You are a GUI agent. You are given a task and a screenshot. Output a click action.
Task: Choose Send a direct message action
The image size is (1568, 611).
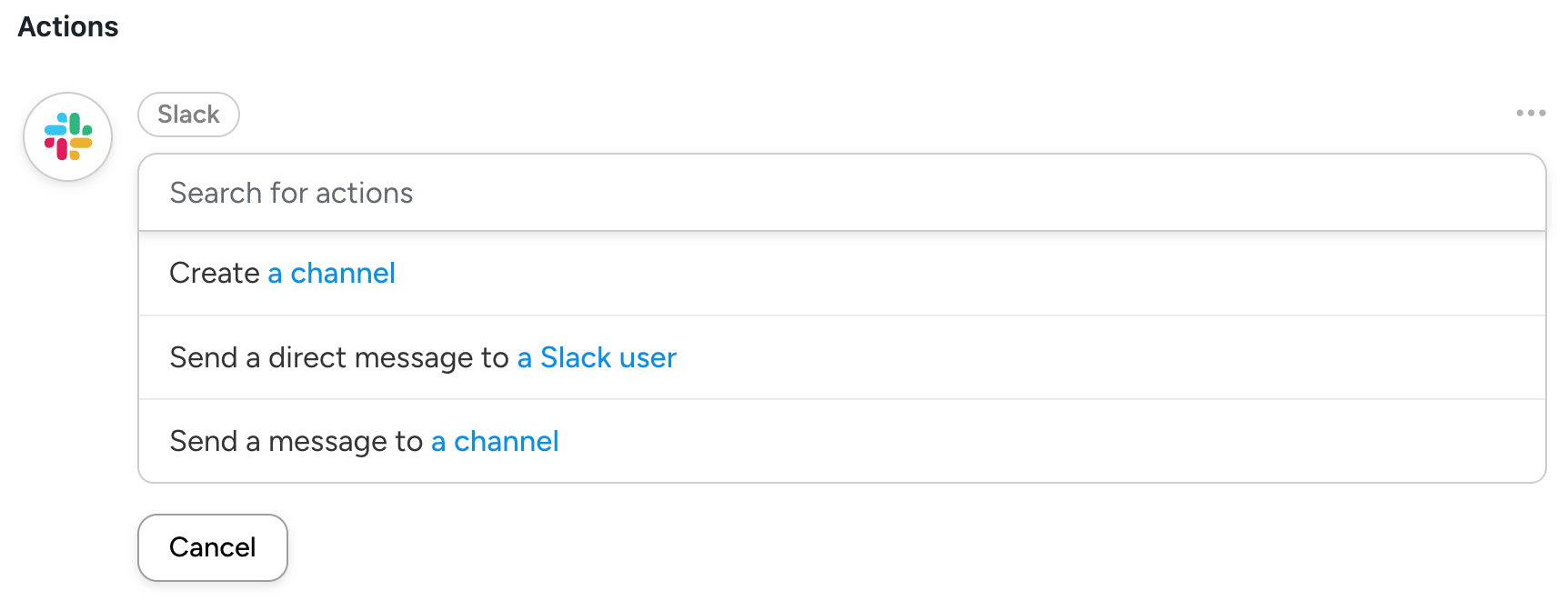coord(841,357)
